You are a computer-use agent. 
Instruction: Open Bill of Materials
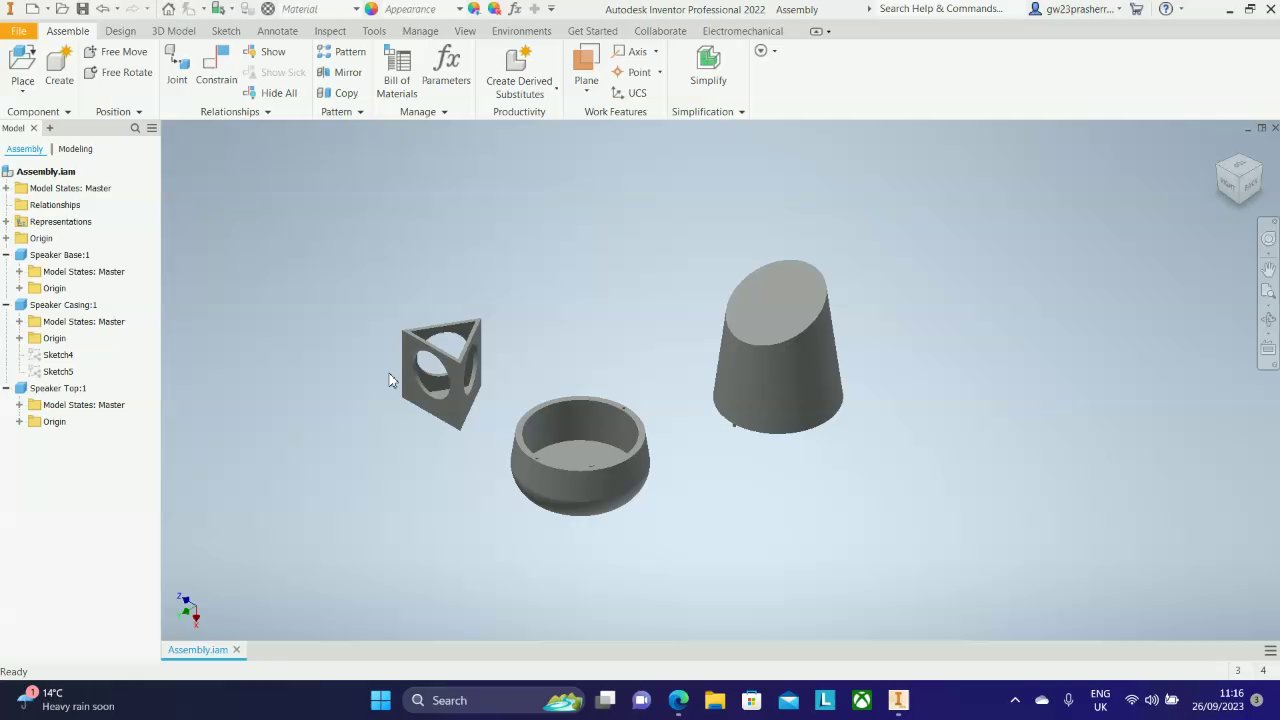click(397, 62)
